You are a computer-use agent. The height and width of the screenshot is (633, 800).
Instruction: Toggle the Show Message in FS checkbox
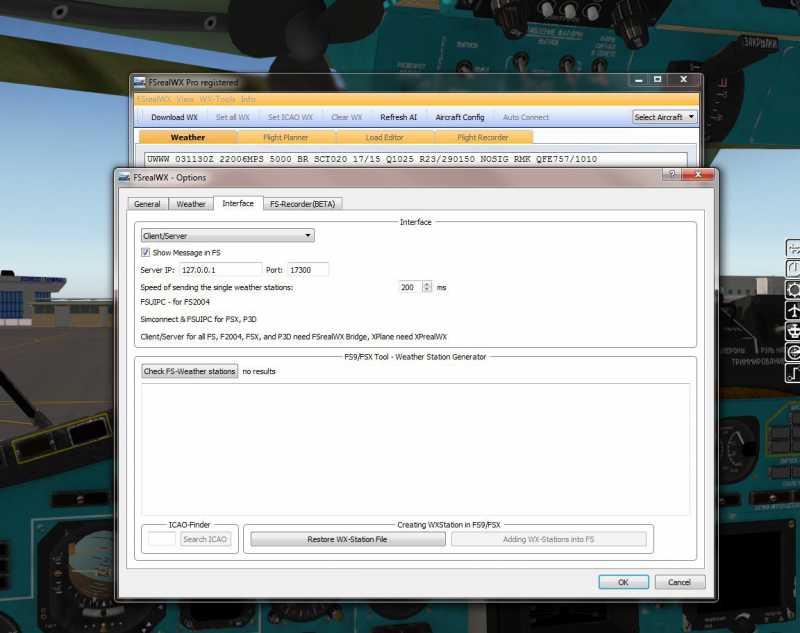tap(145, 252)
